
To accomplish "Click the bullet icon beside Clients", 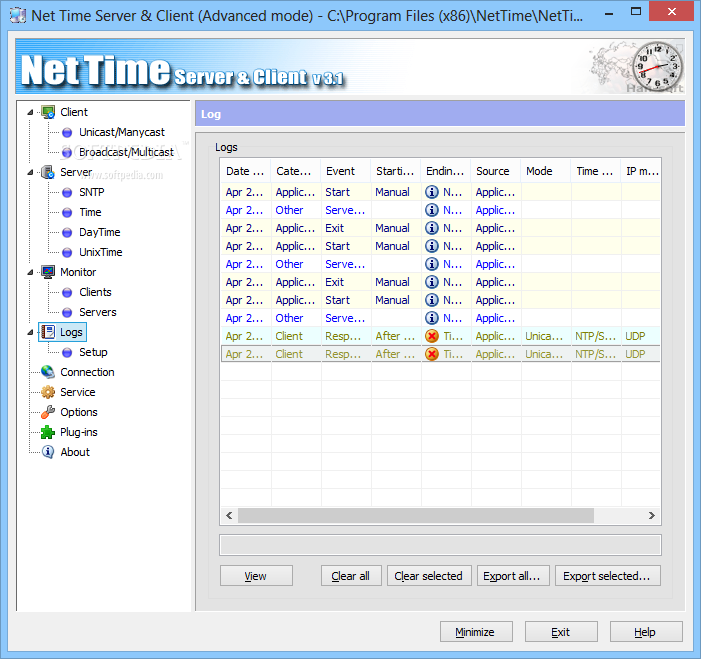I will click(67, 292).
